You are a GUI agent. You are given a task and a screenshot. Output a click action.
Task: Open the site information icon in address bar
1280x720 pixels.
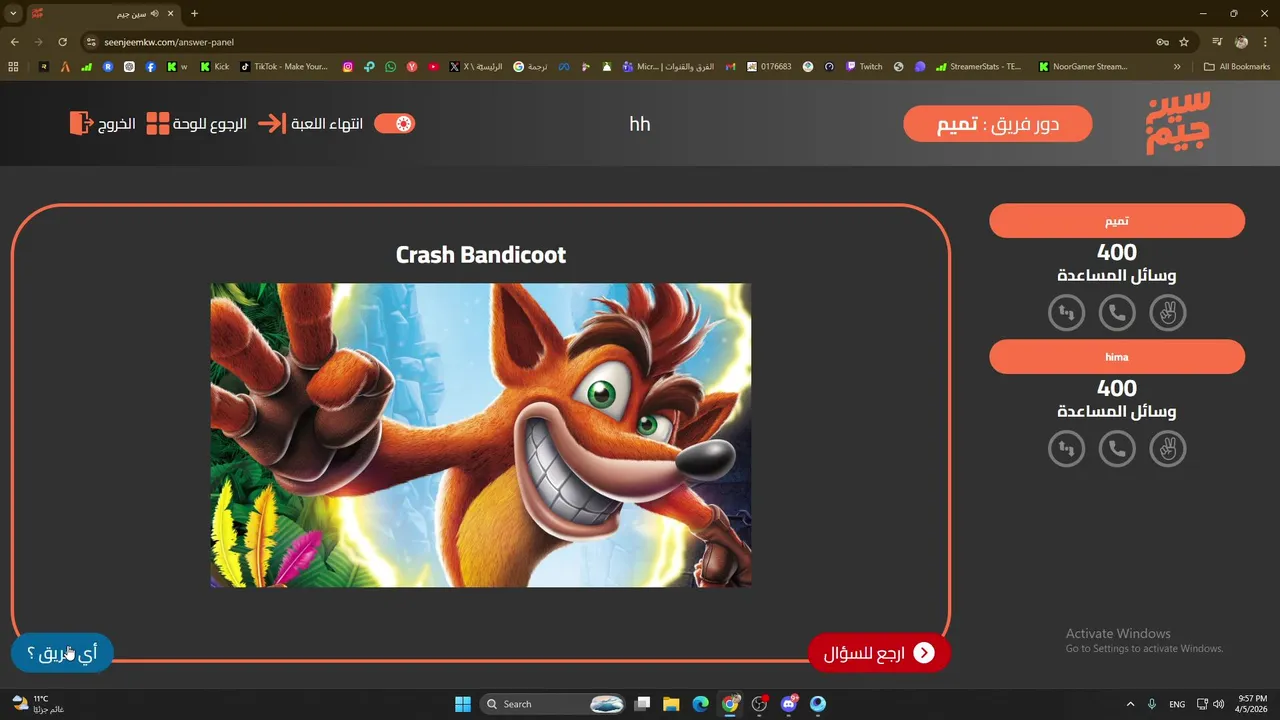pyautogui.click(x=90, y=42)
